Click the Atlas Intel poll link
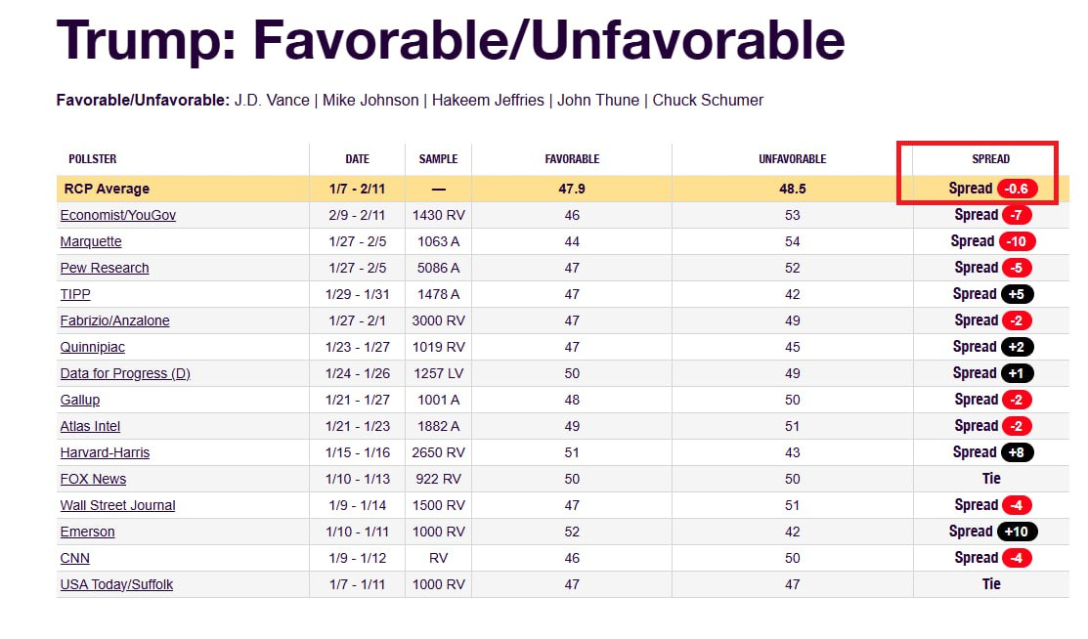Viewport: 1088px width, 639px height. click(90, 426)
